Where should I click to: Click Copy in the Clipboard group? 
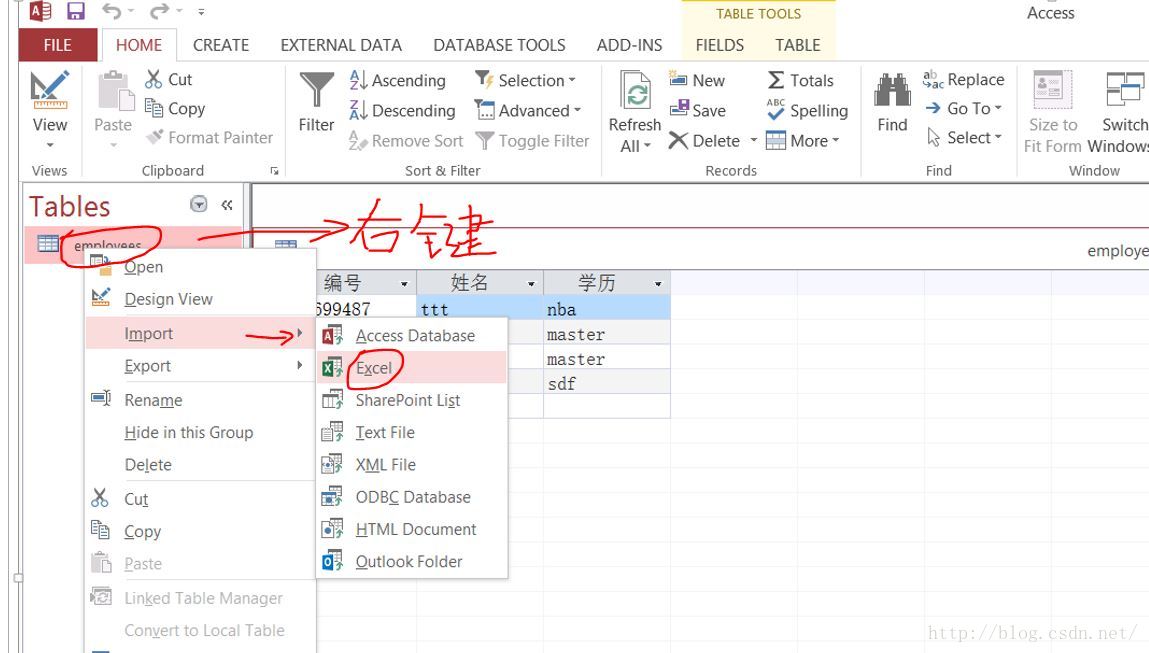(175, 108)
